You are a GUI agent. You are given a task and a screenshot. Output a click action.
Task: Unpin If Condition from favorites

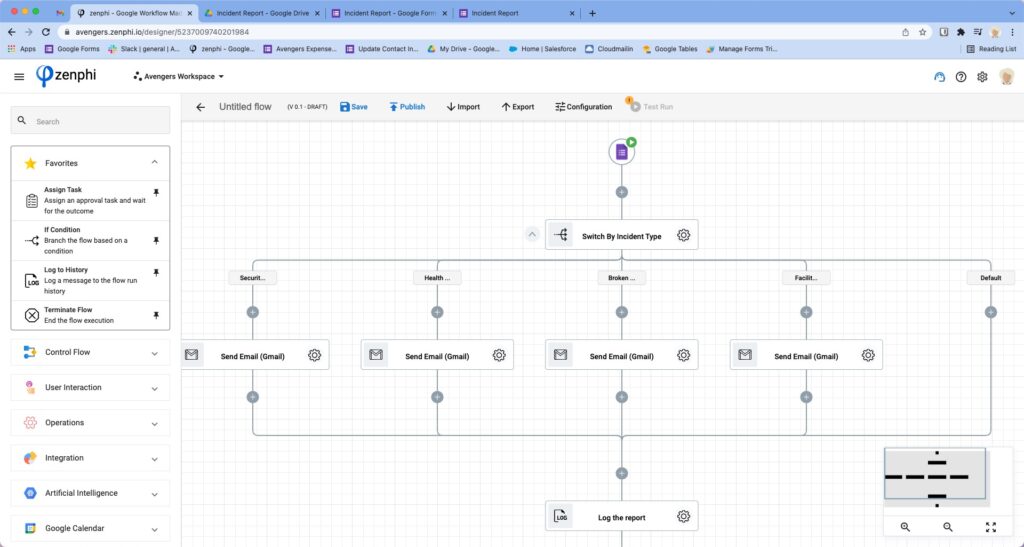(155, 241)
